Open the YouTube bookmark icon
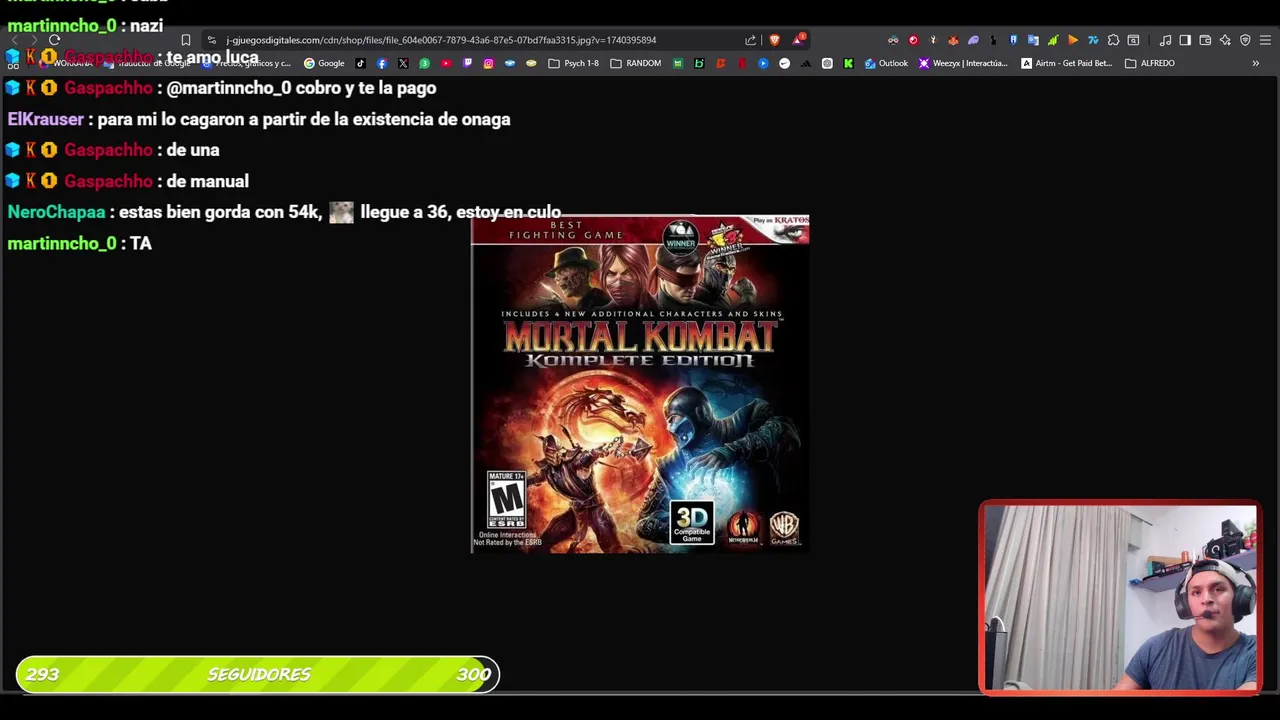This screenshot has height=720, width=1280. (x=446, y=63)
